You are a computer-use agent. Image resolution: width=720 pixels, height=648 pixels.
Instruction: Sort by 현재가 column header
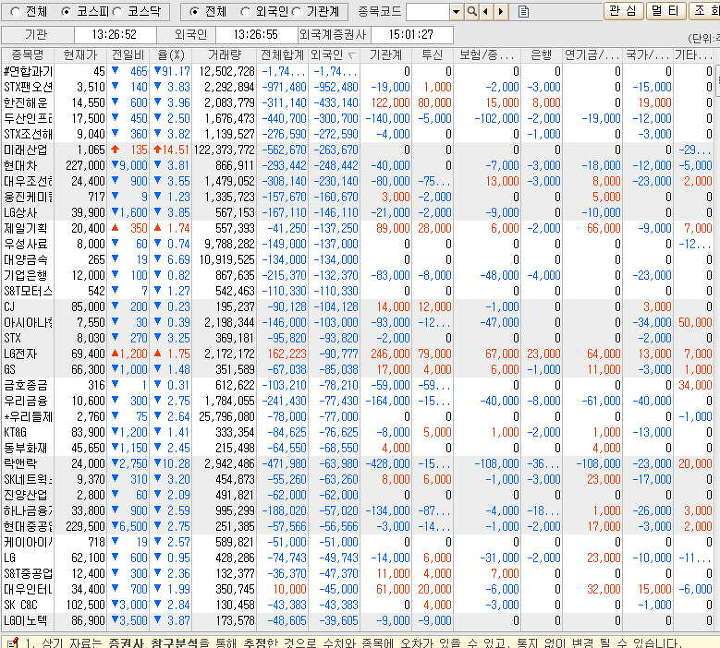80,56
